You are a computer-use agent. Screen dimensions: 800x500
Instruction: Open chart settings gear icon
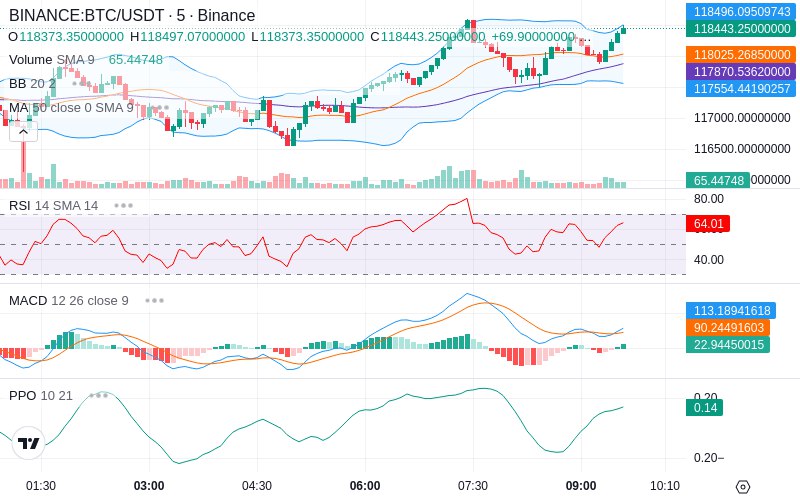point(743,487)
